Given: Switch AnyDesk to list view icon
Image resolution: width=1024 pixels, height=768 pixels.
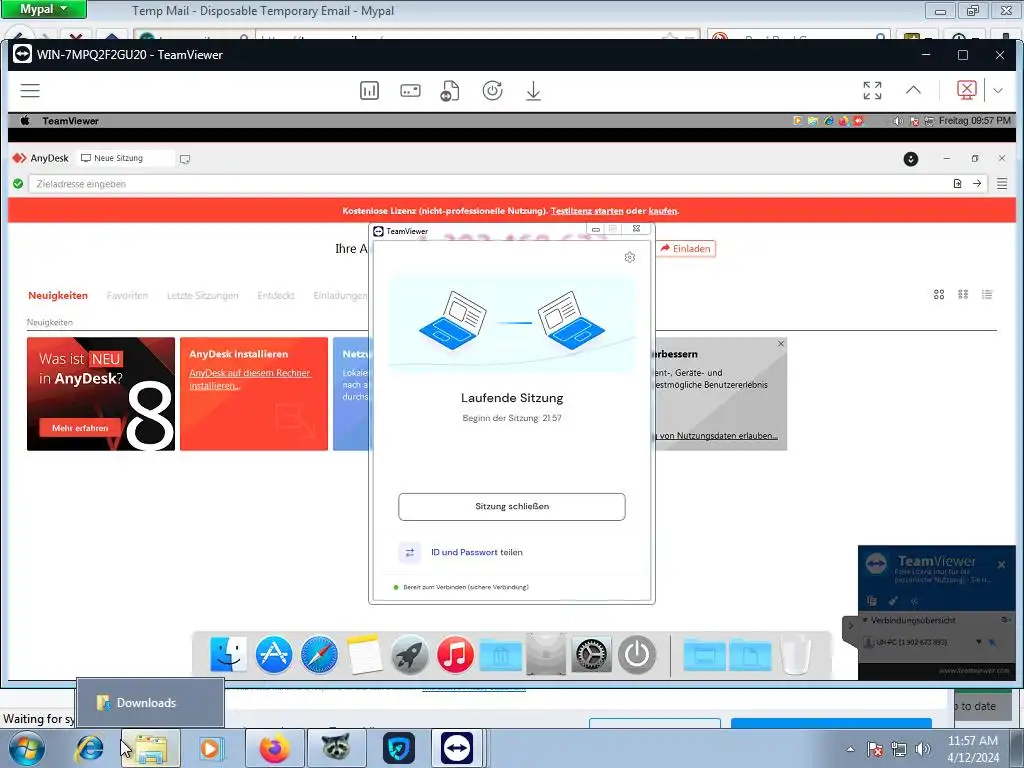Looking at the screenshot, I should pyautogui.click(x=987, y=295).
